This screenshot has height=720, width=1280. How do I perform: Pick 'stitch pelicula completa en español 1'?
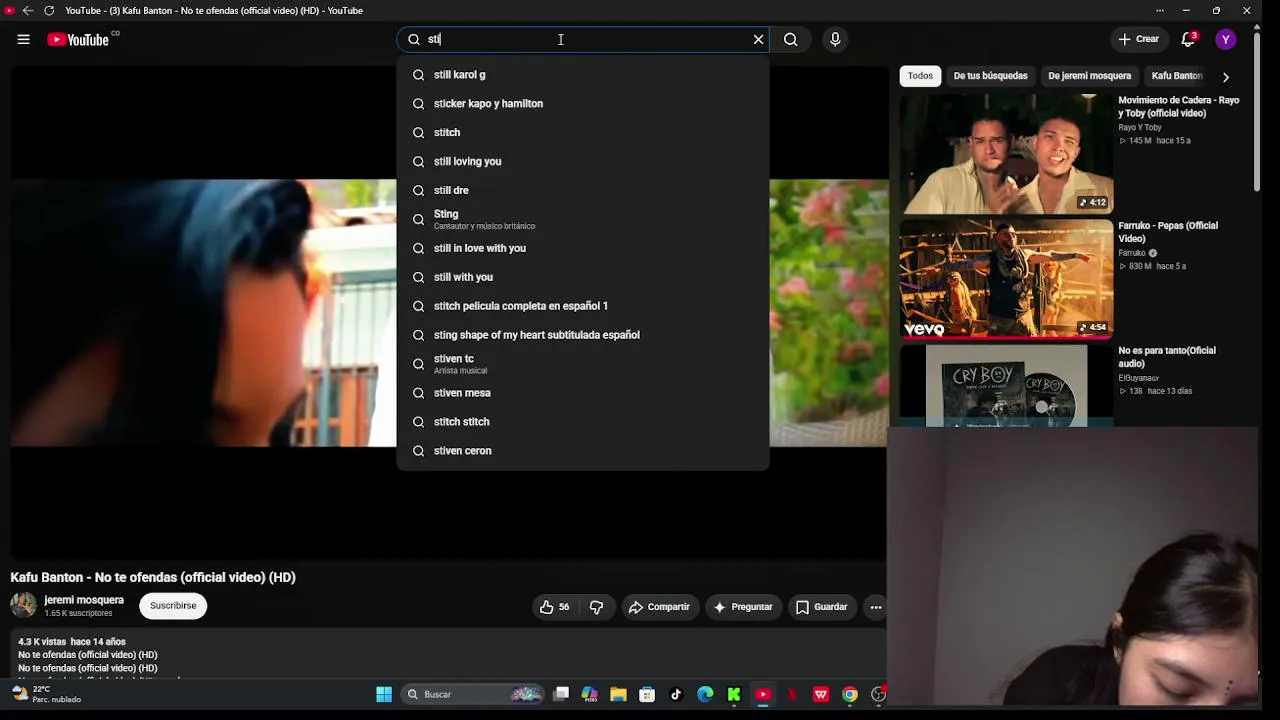pyautogui.click(x=583, y=307)
